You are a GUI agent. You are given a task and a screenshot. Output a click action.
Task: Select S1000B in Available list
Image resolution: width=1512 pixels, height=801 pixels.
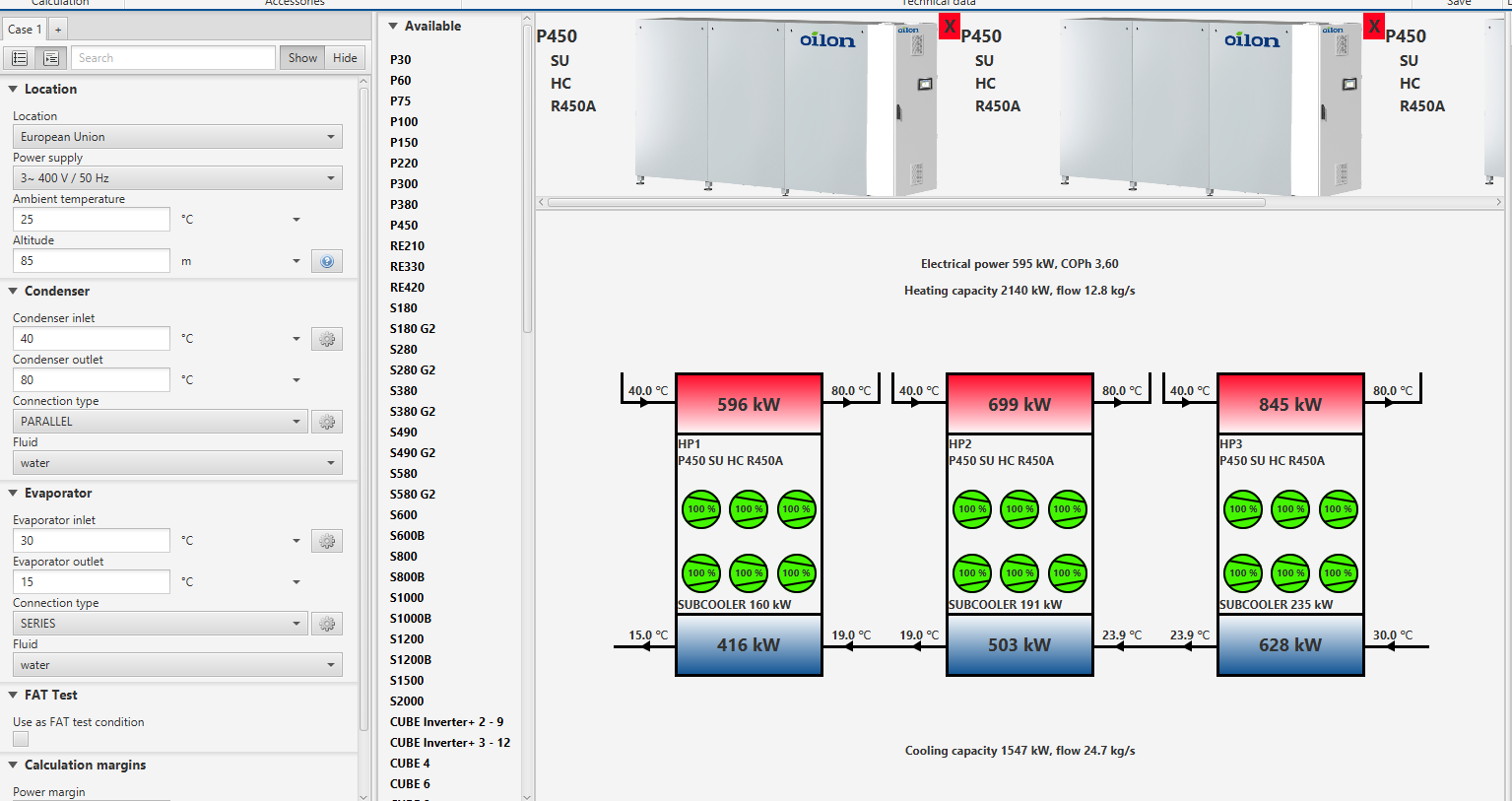411,618
